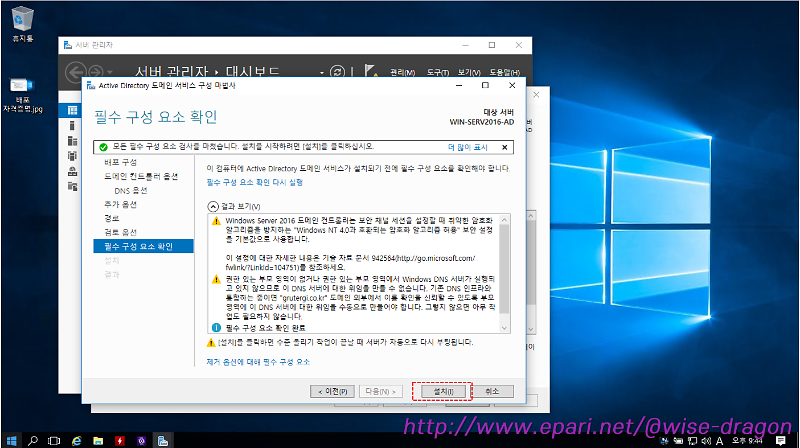Open Task View from taskbar
The image size is (800, 448).
(54, 440)
